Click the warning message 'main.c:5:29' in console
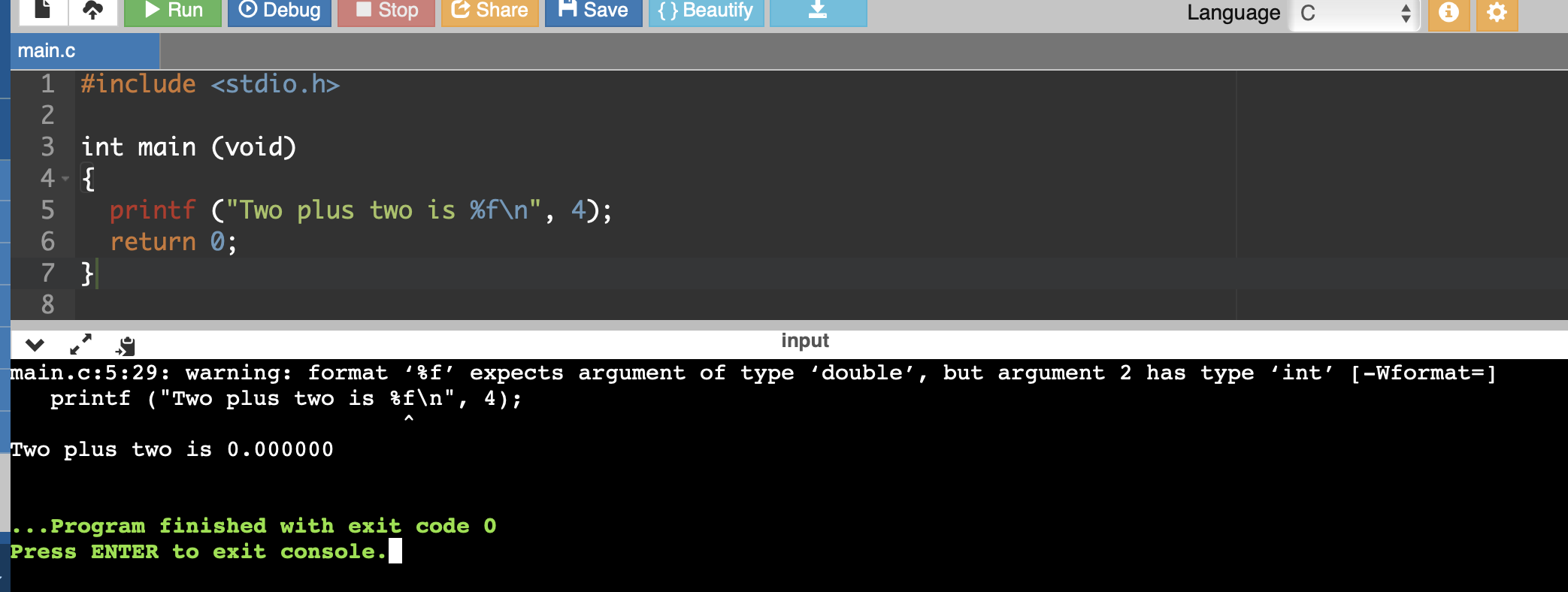Viewport: 1568px width, 592px height. [753, 373]
